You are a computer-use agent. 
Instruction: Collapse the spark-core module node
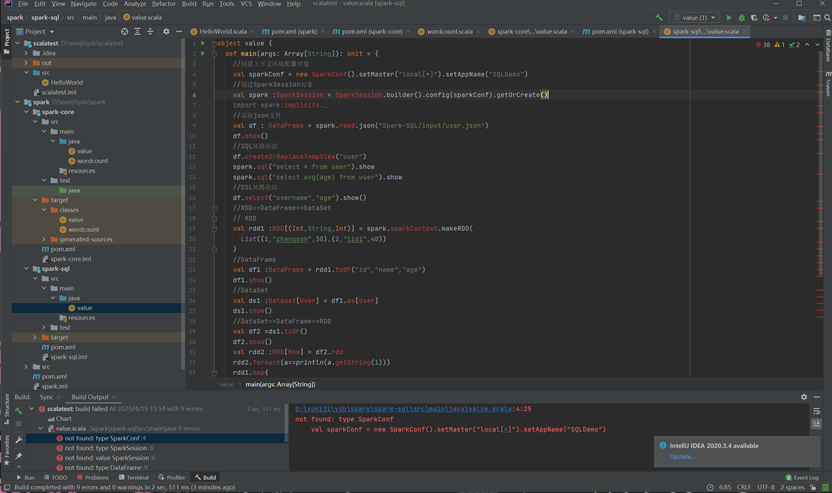pos(26,112)
